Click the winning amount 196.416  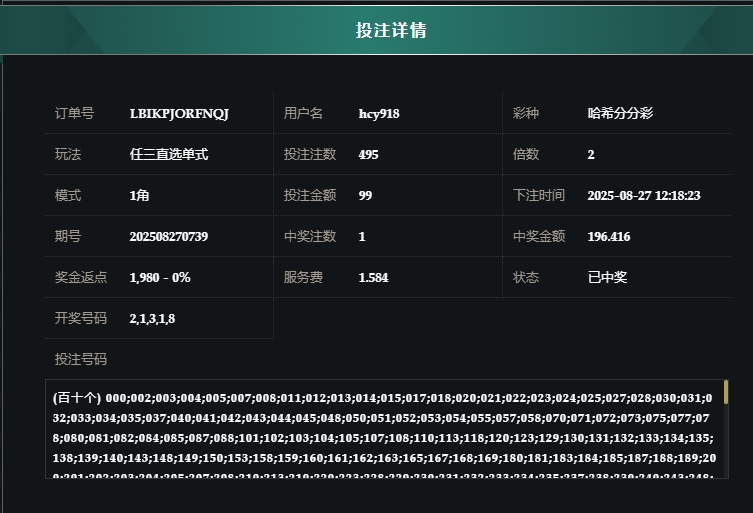pyautogui.click(x=609, y=237)
